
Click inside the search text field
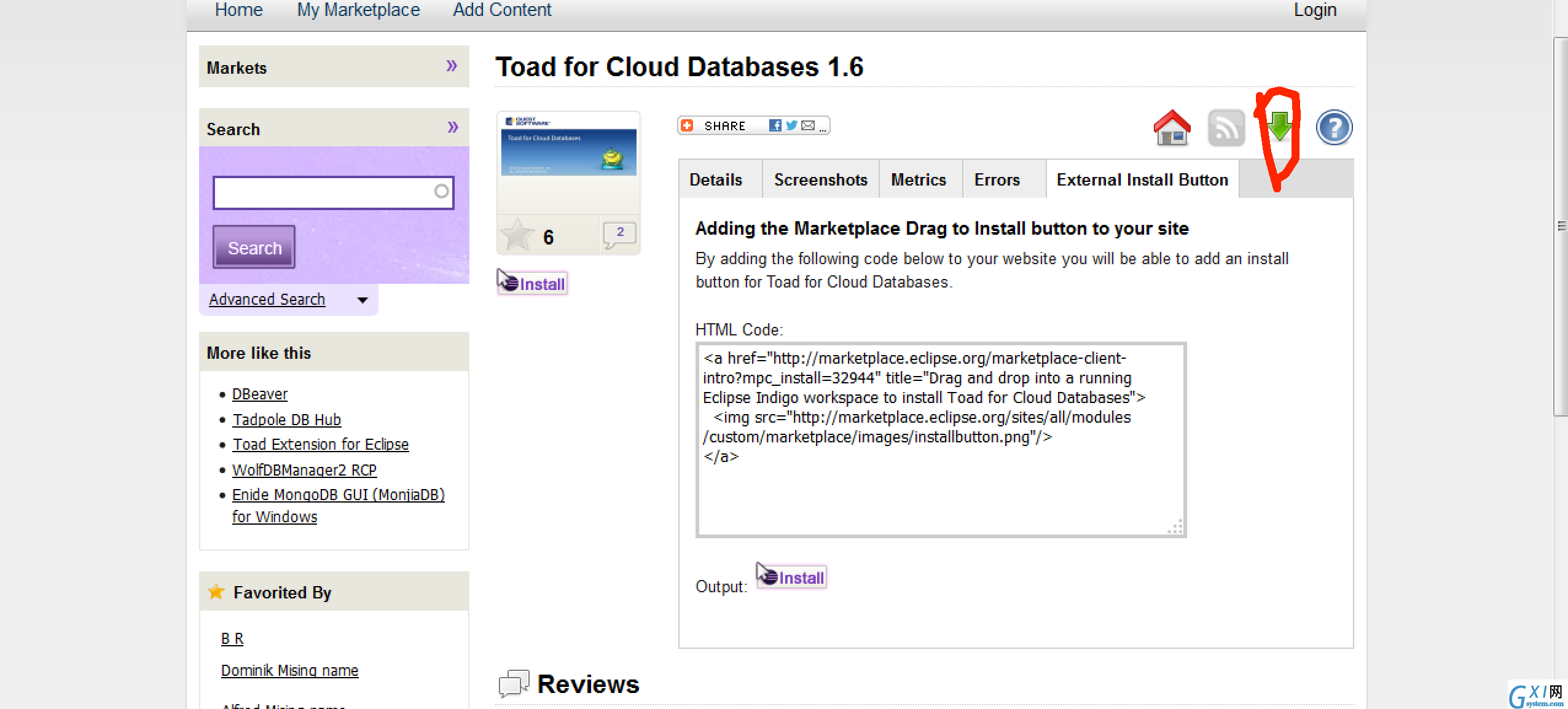click(x=334, y=193)
